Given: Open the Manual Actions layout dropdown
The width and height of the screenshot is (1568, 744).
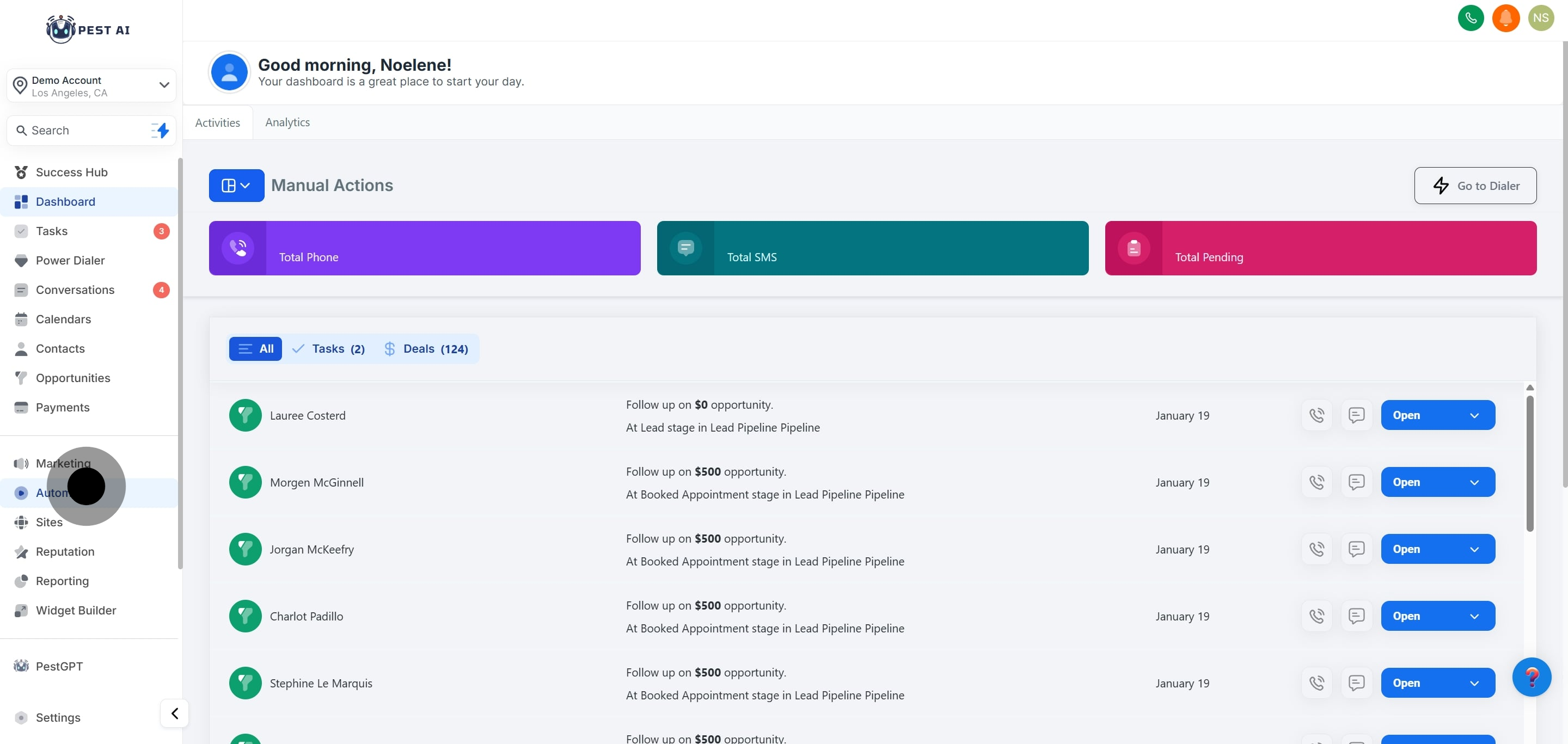Looking at the screenshot, I should coord(236,186).
